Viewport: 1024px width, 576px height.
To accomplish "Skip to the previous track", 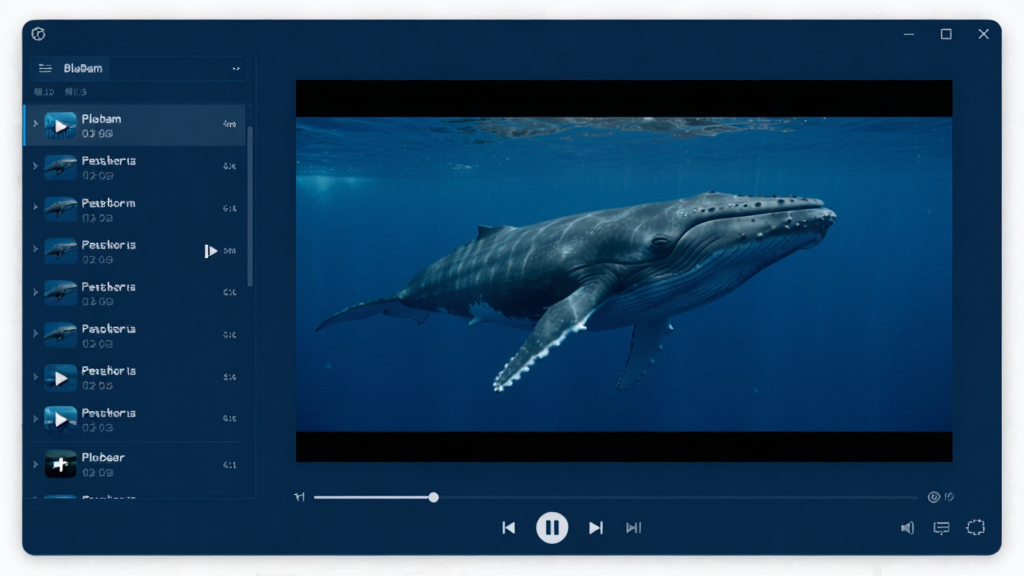I will pos(509,528).
